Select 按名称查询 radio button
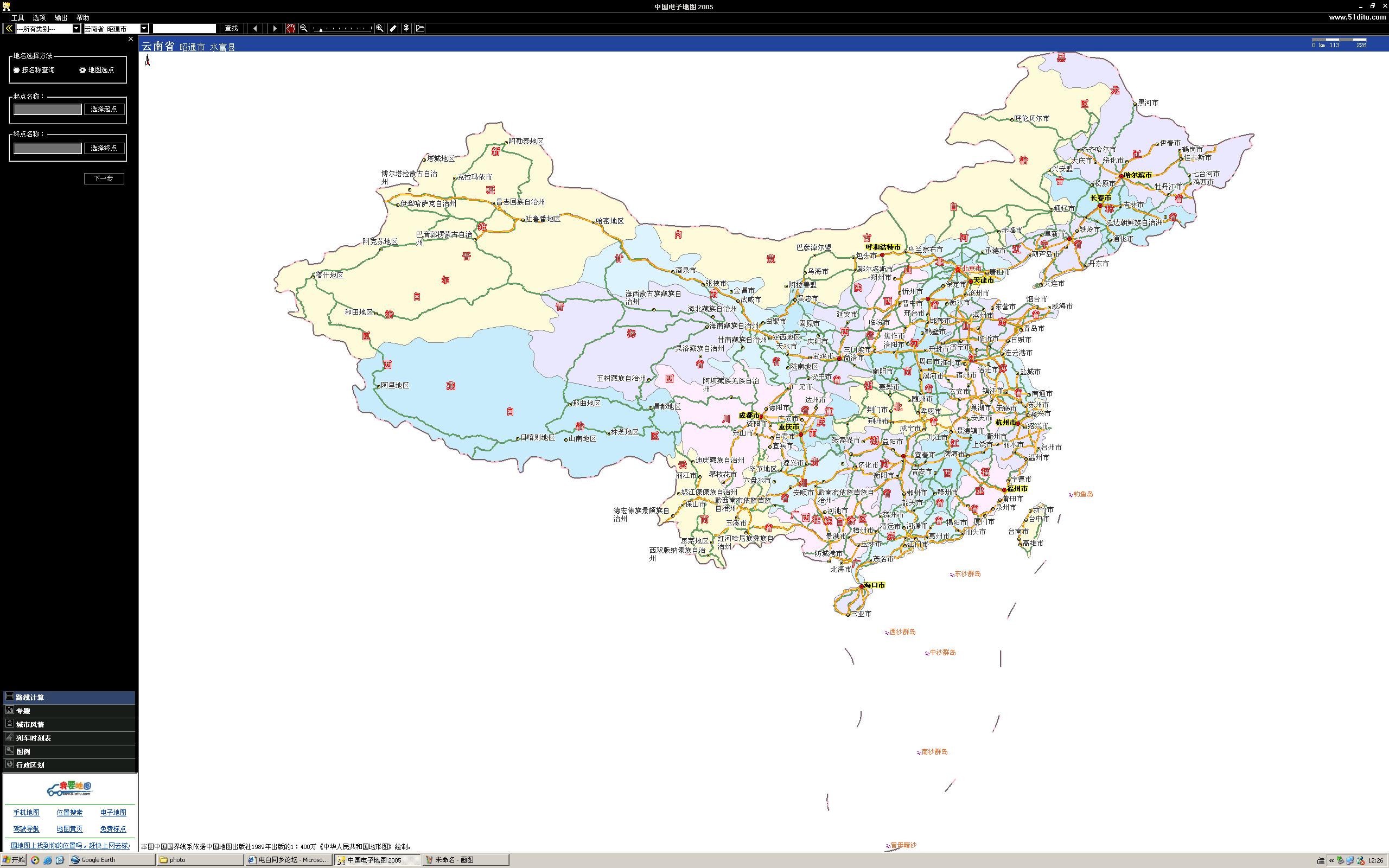 (17, 70)
